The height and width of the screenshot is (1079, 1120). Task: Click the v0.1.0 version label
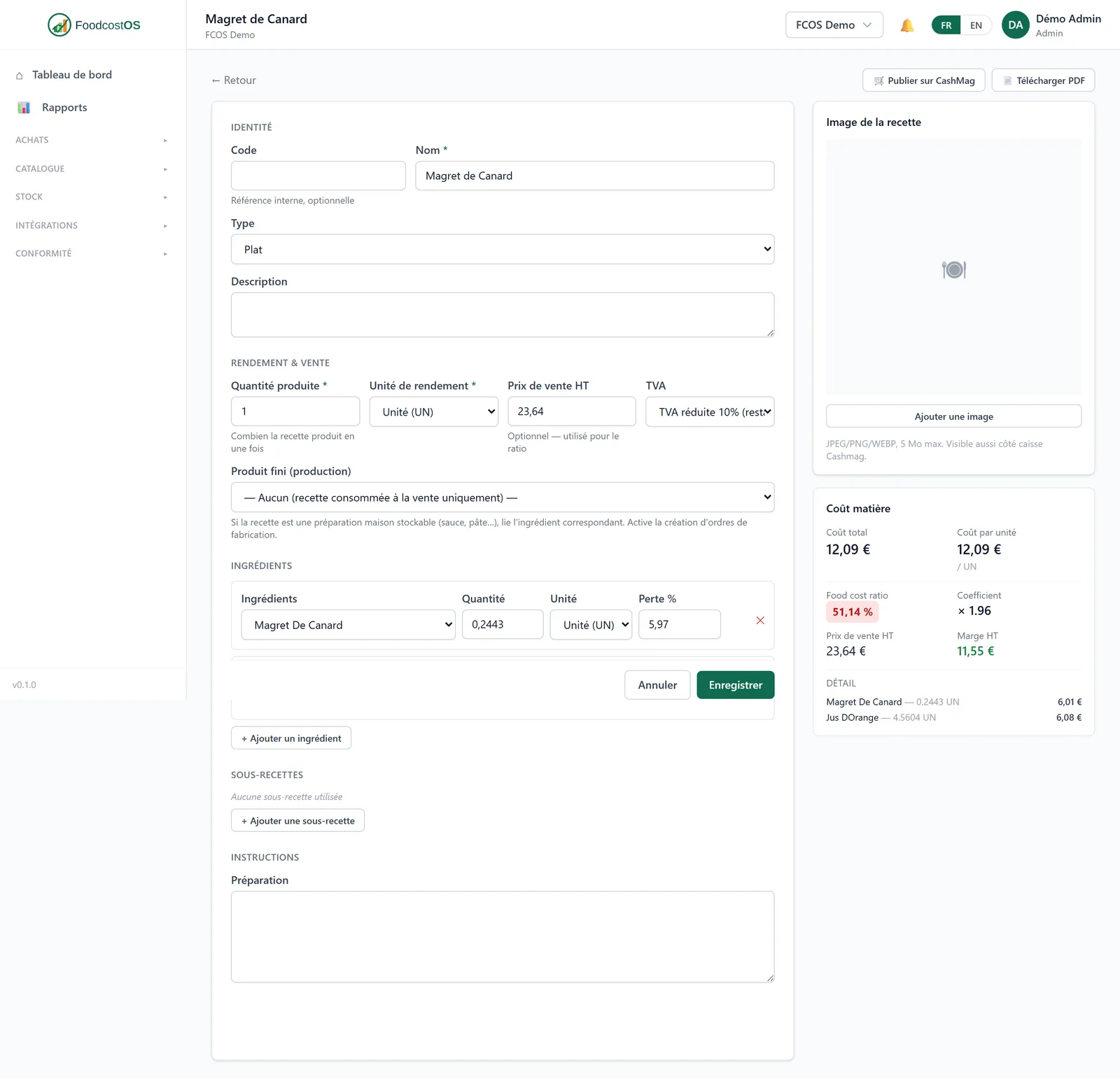[24, 685]
